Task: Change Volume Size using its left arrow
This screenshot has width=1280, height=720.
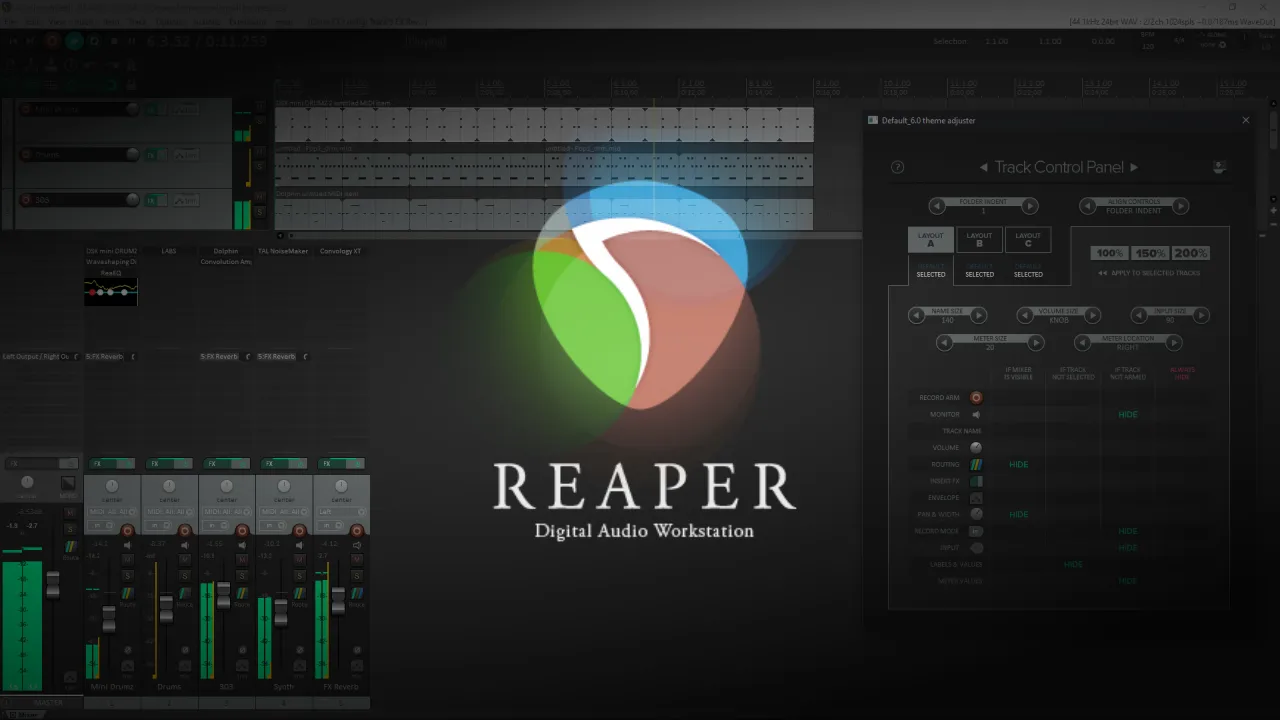Action: click(1025, 315)
